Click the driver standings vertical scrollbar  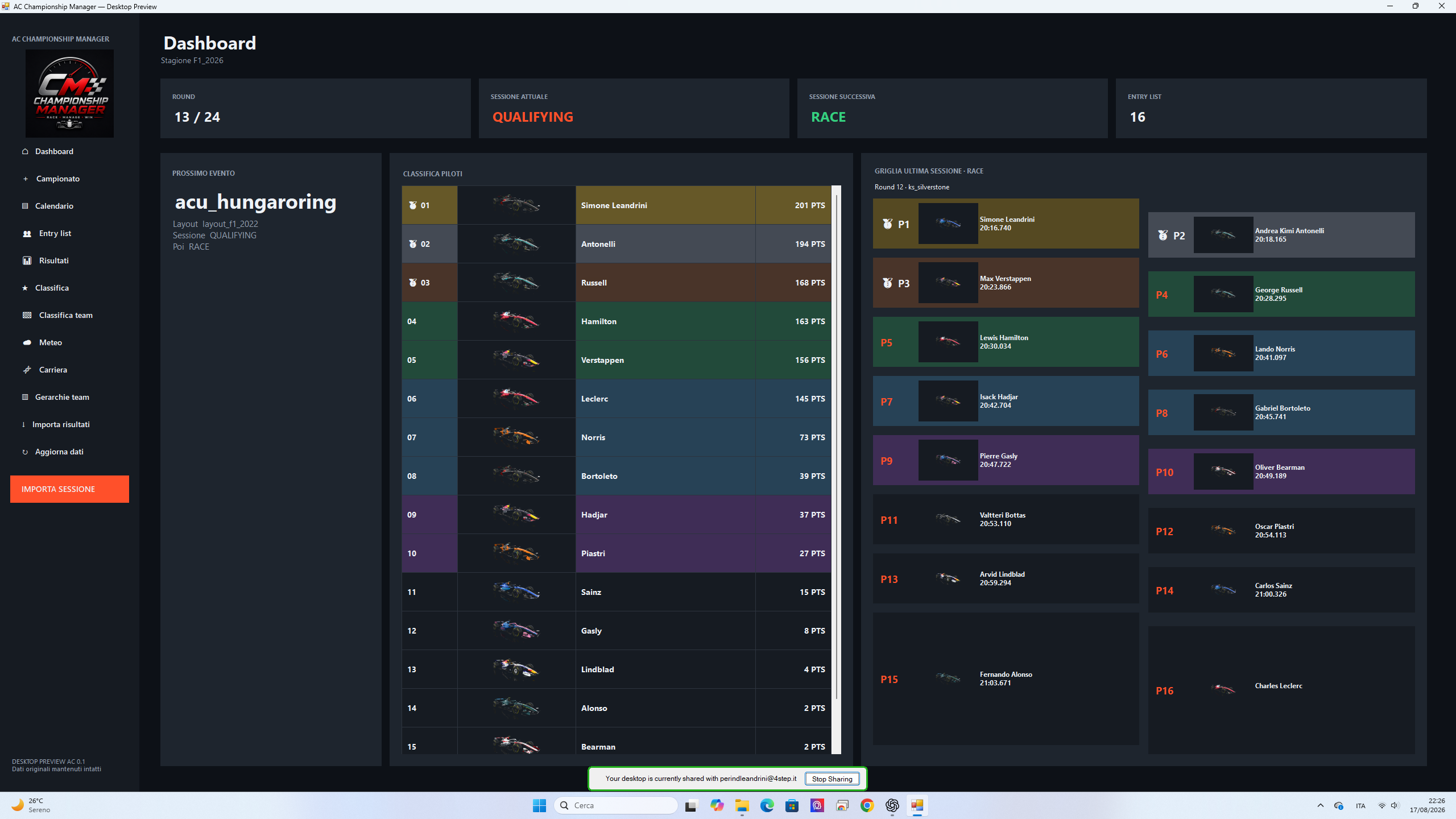tap(836, 470)
